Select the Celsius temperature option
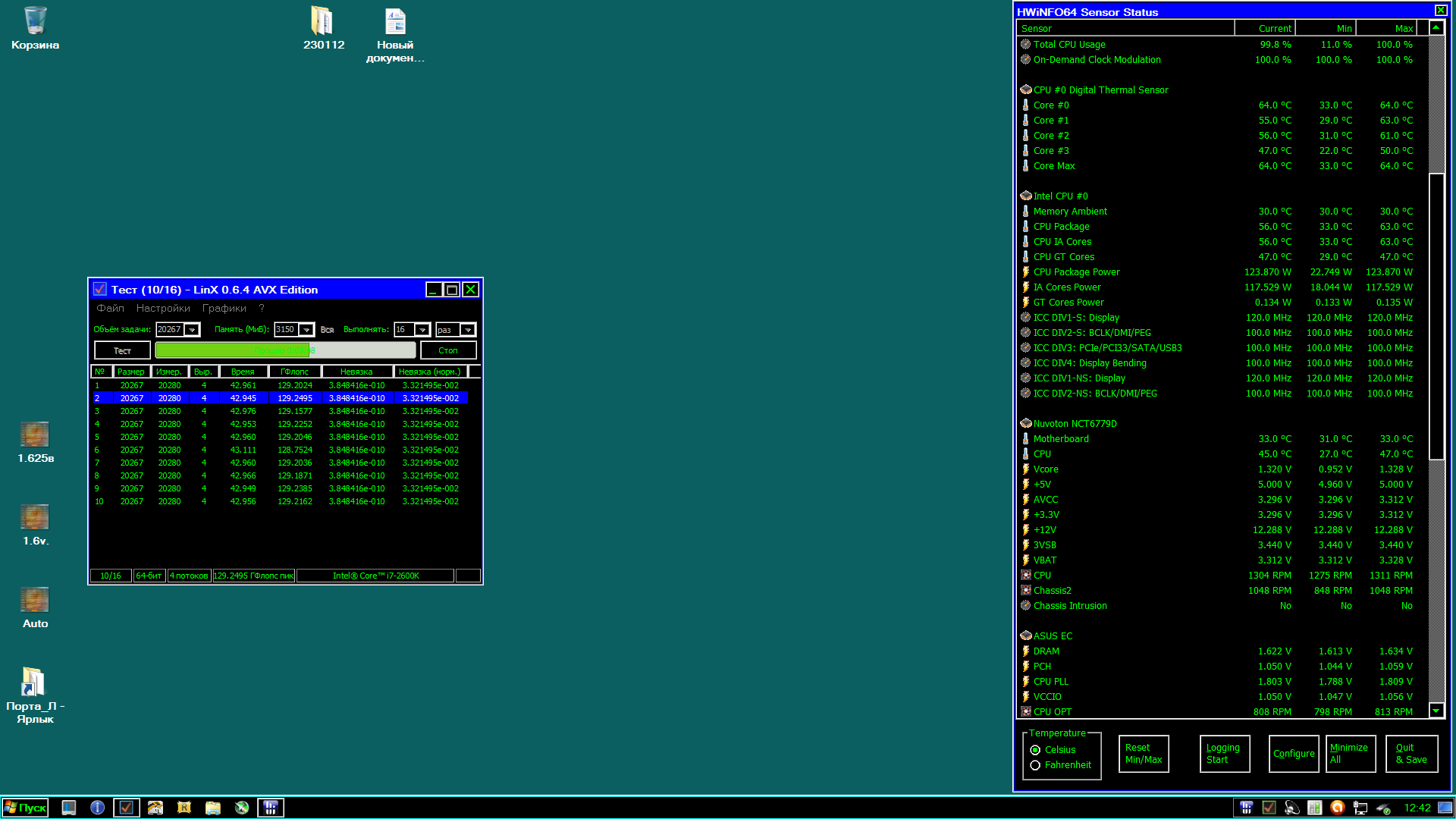Image resolution: width=1456 pixels, height=819 pixels. click(x=1035, y=750)
